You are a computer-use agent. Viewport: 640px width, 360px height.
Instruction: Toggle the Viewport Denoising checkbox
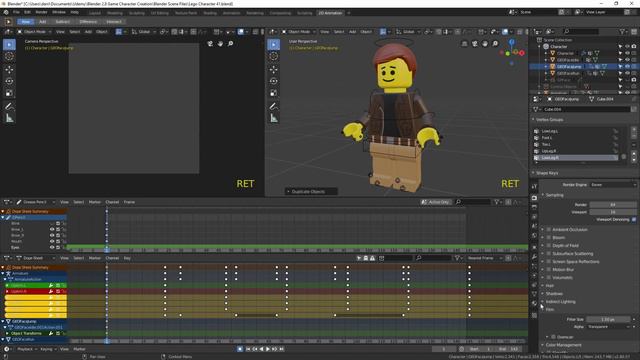[634, 220]
